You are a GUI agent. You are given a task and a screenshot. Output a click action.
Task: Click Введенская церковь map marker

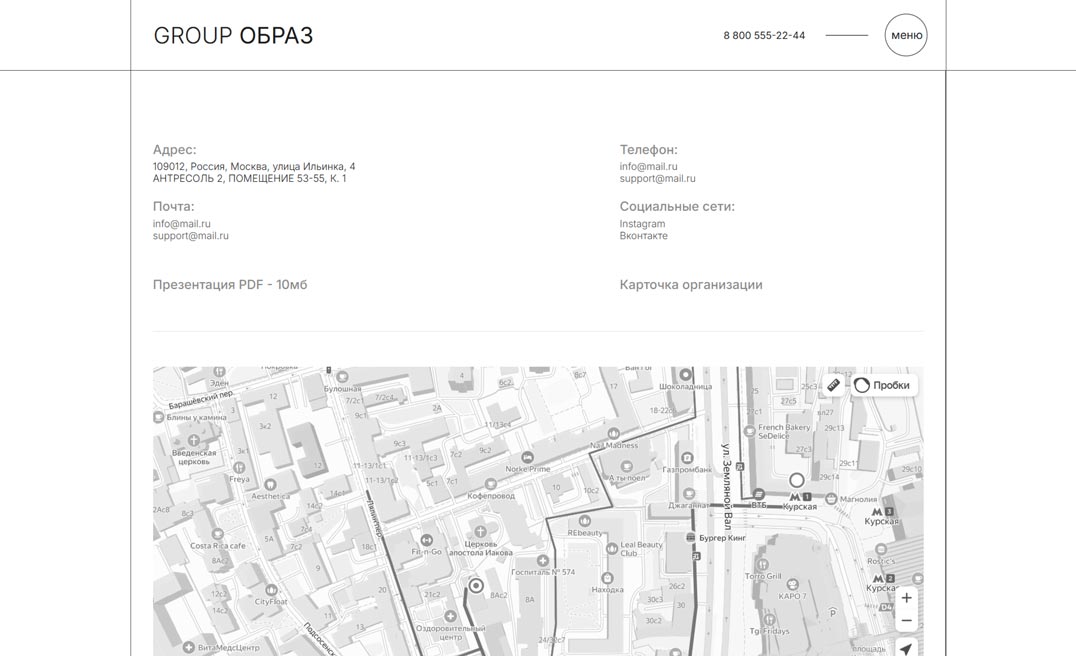click(193, 440)
